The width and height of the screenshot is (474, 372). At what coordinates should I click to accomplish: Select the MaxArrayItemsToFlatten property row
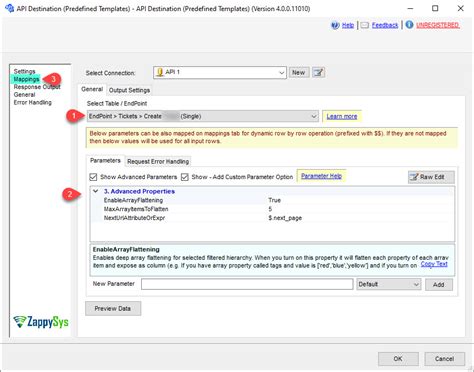[272, 209]
